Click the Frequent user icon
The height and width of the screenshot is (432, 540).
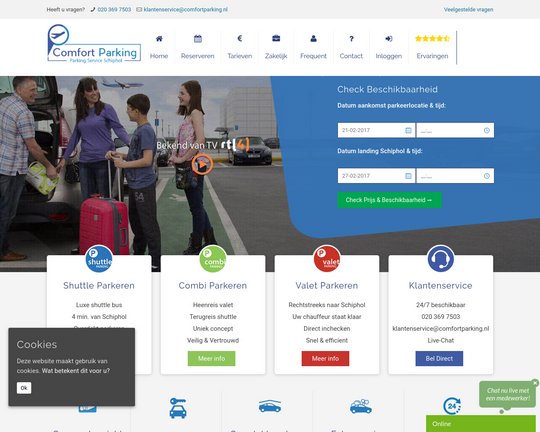click(313, 39)
